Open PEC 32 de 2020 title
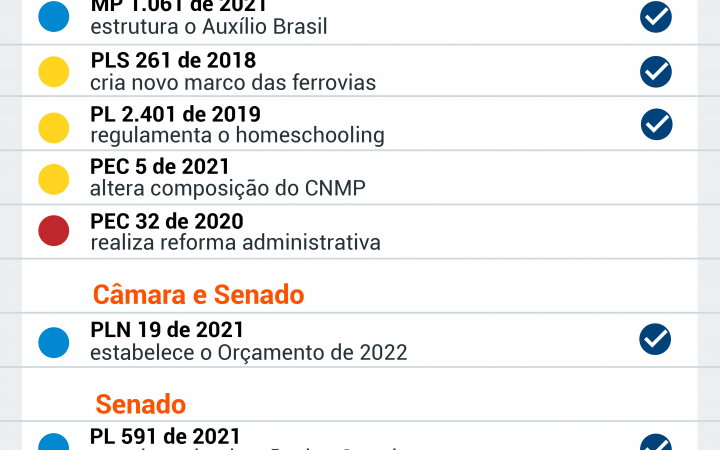 click(167, 221)
